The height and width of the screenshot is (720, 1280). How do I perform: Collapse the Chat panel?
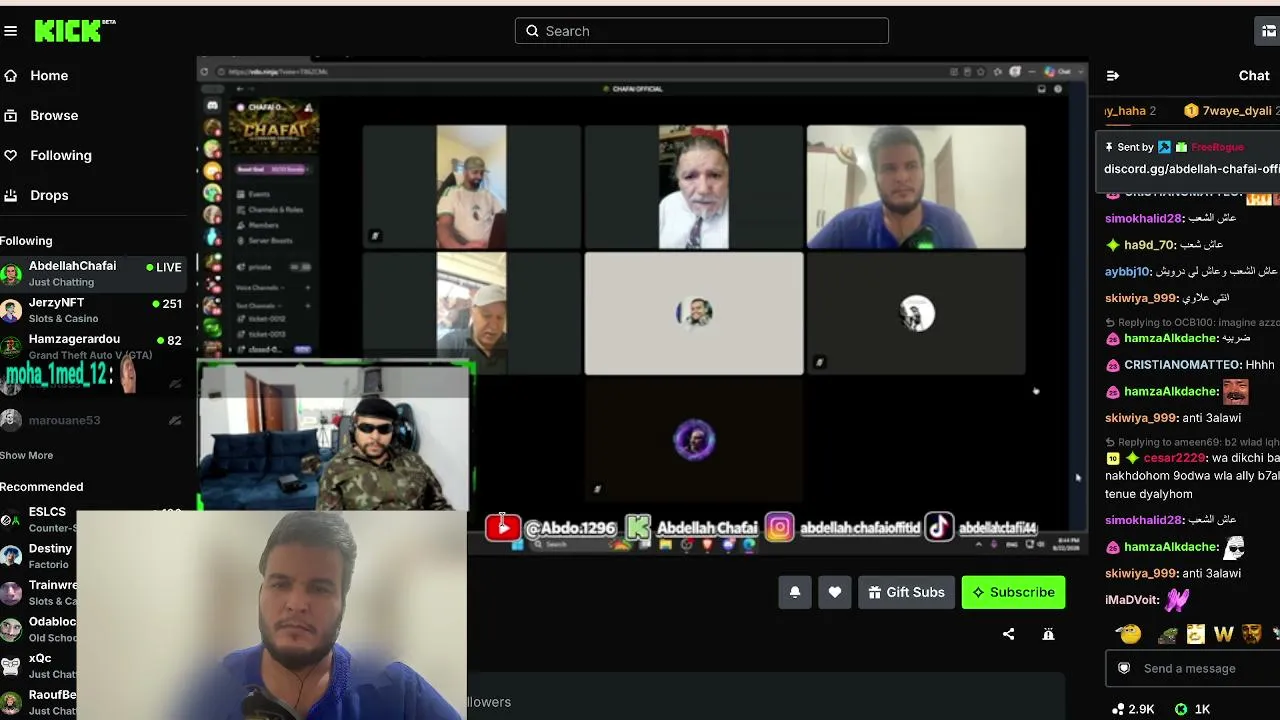tap(1113, 76)
